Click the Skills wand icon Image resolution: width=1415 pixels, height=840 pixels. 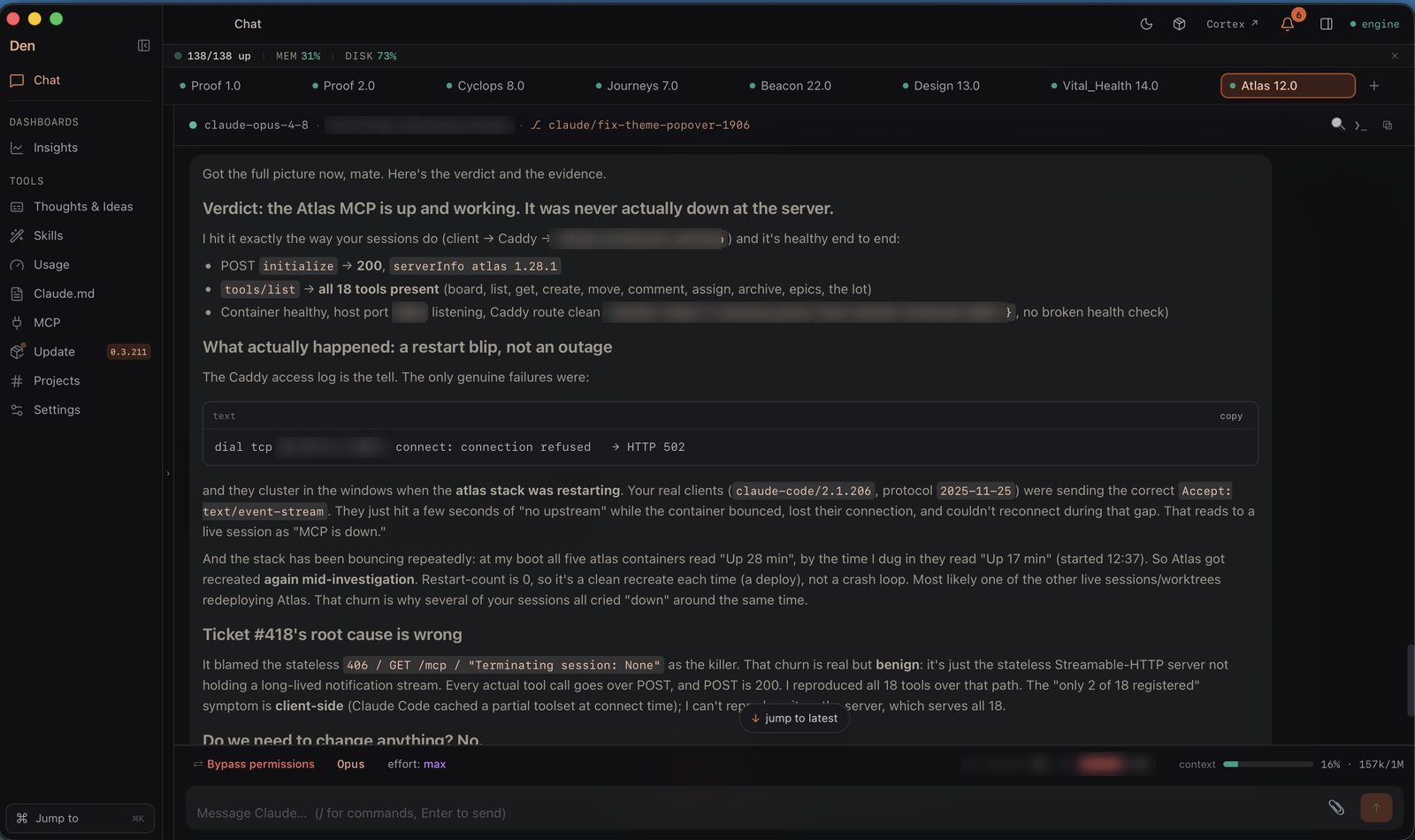(17, 236)
